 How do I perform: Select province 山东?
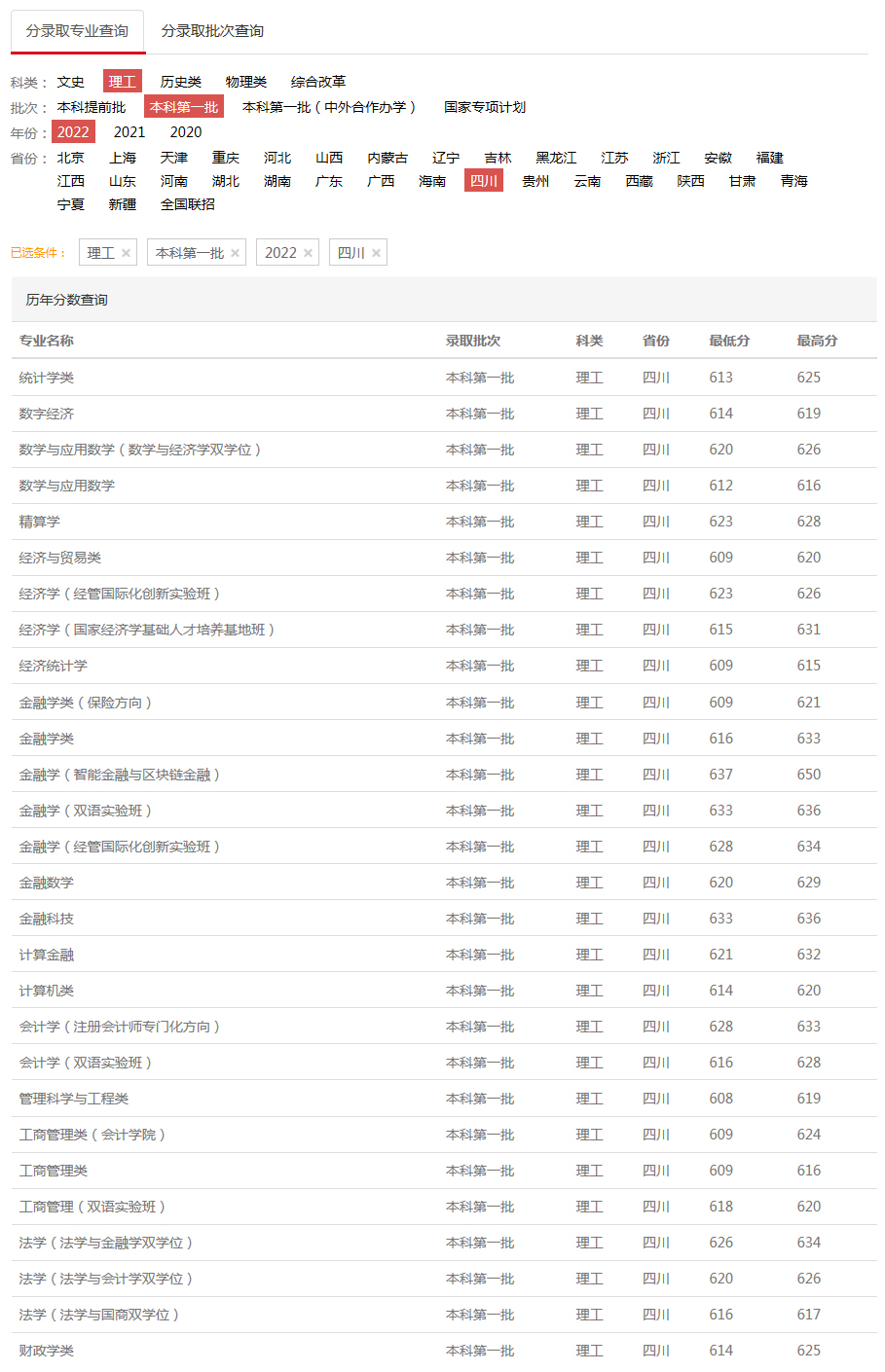[123, 181]
